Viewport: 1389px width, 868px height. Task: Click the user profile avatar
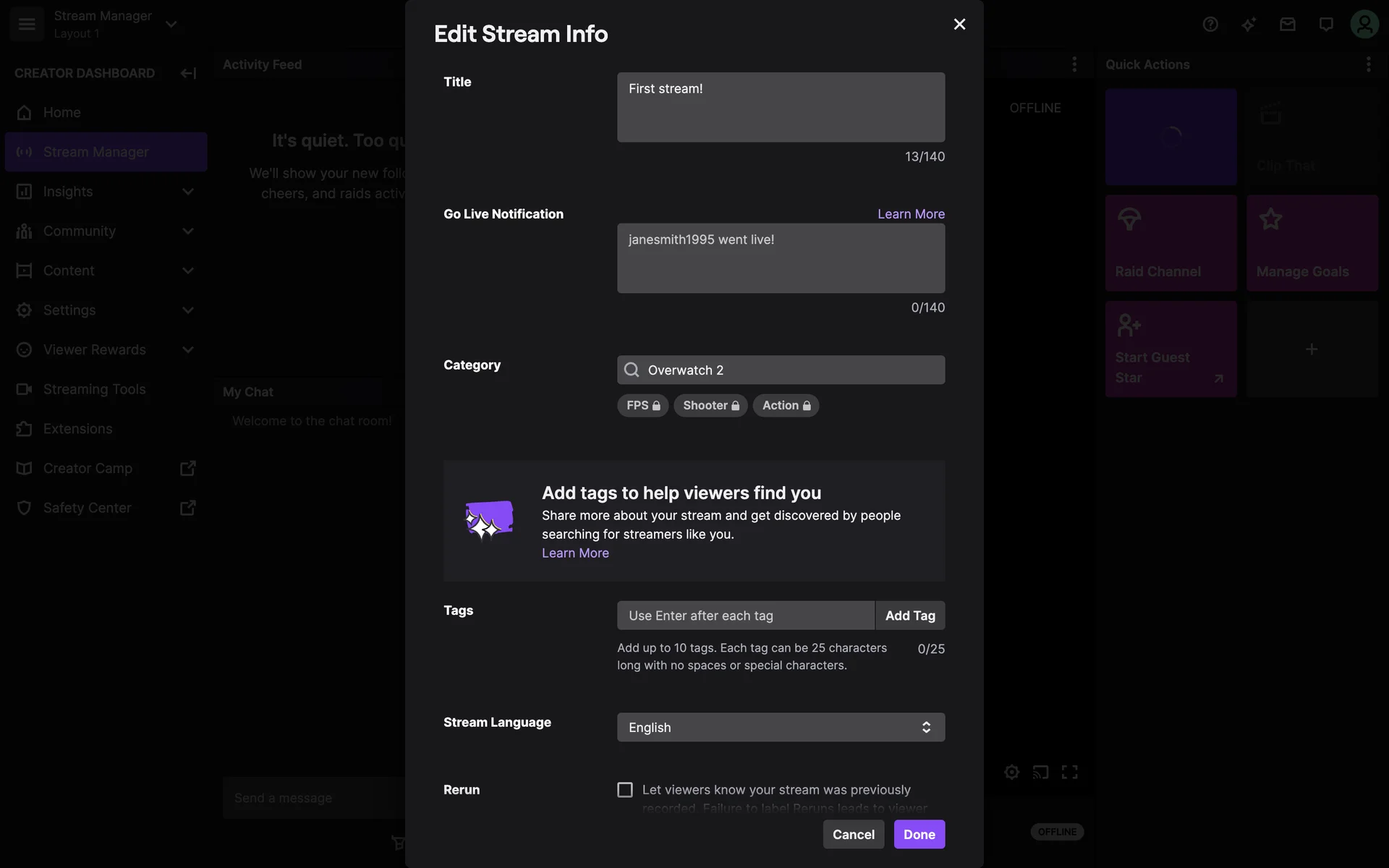click(x=1364, y=25)
